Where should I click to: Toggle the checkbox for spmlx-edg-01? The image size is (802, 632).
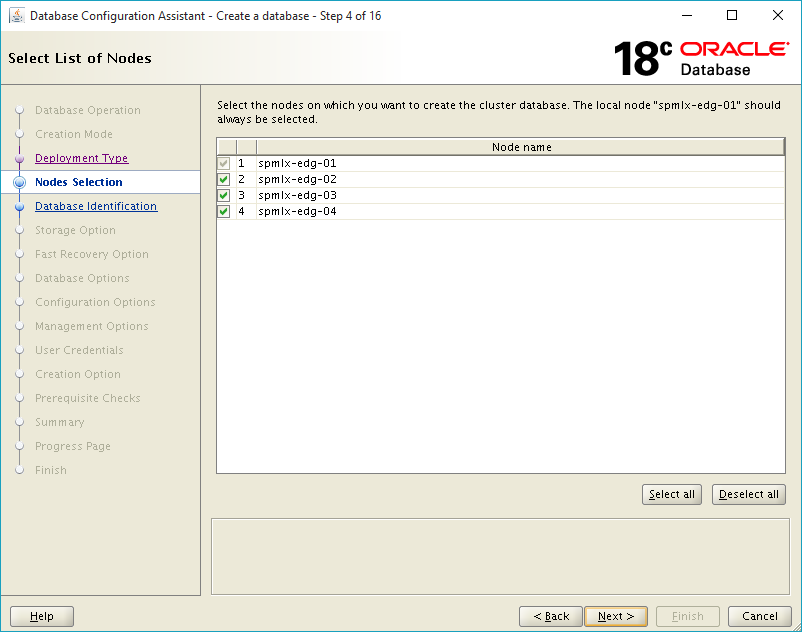click(x=224, y=164)
